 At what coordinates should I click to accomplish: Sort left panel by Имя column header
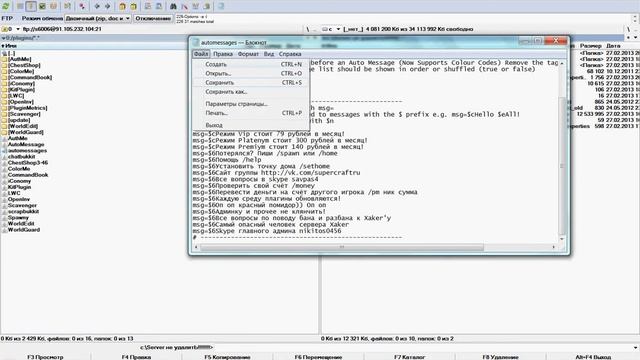tap(11, 46)
